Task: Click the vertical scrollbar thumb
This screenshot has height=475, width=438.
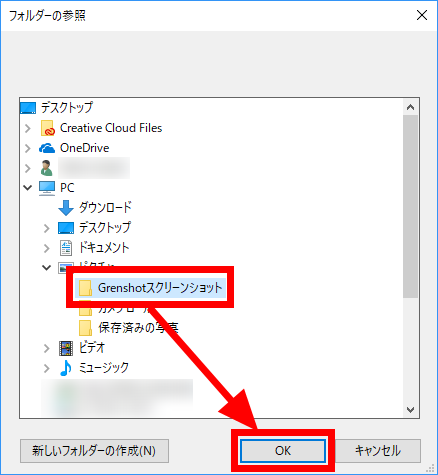Action: (x=410, y=207)
